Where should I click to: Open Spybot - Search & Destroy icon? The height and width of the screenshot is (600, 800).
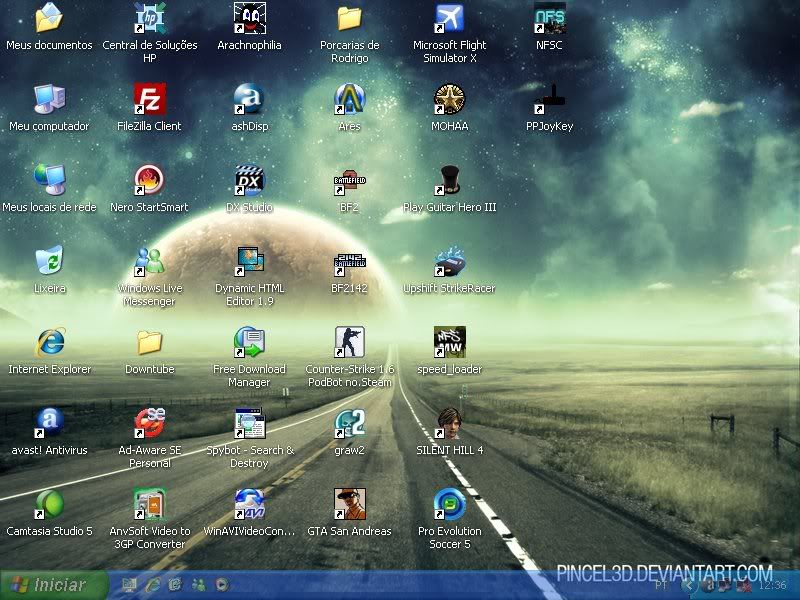point(249,424)
